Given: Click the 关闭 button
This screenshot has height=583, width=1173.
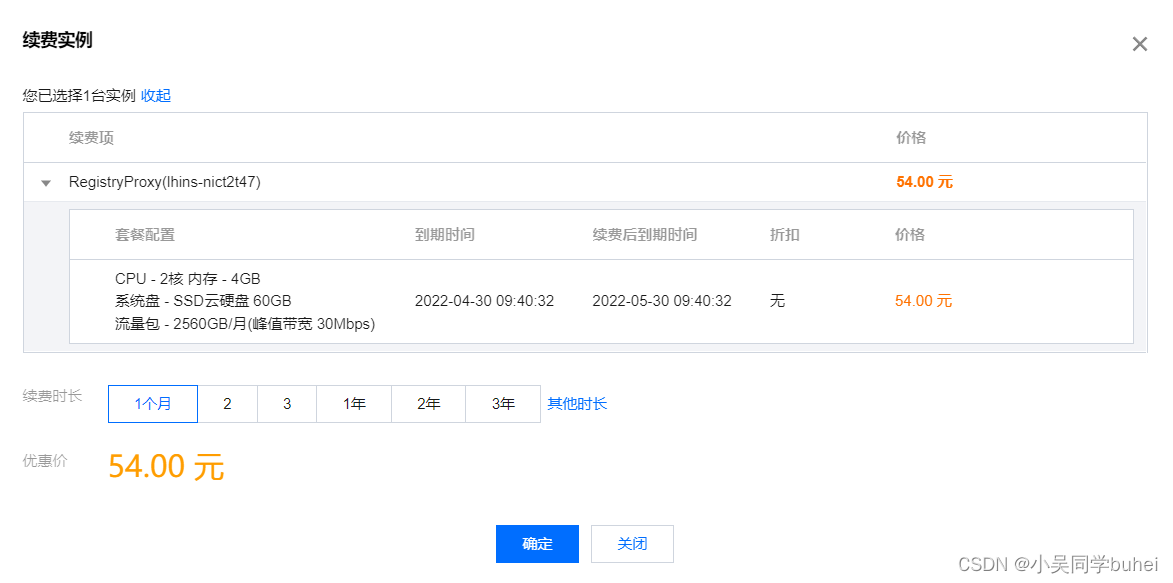Looking at the screenshot, I should tap(632, 544).
